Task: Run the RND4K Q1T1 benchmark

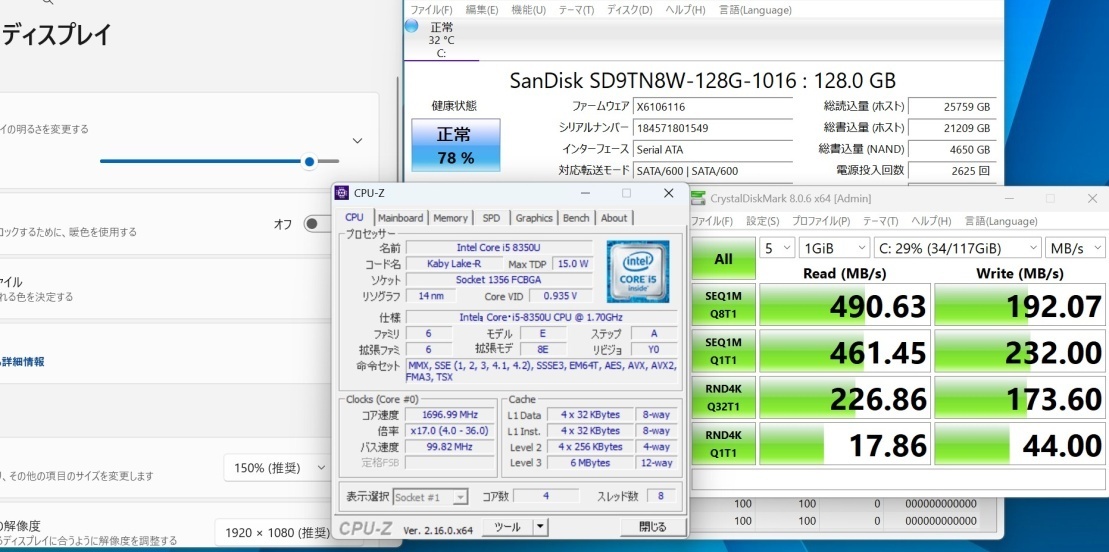Action: 723,444
